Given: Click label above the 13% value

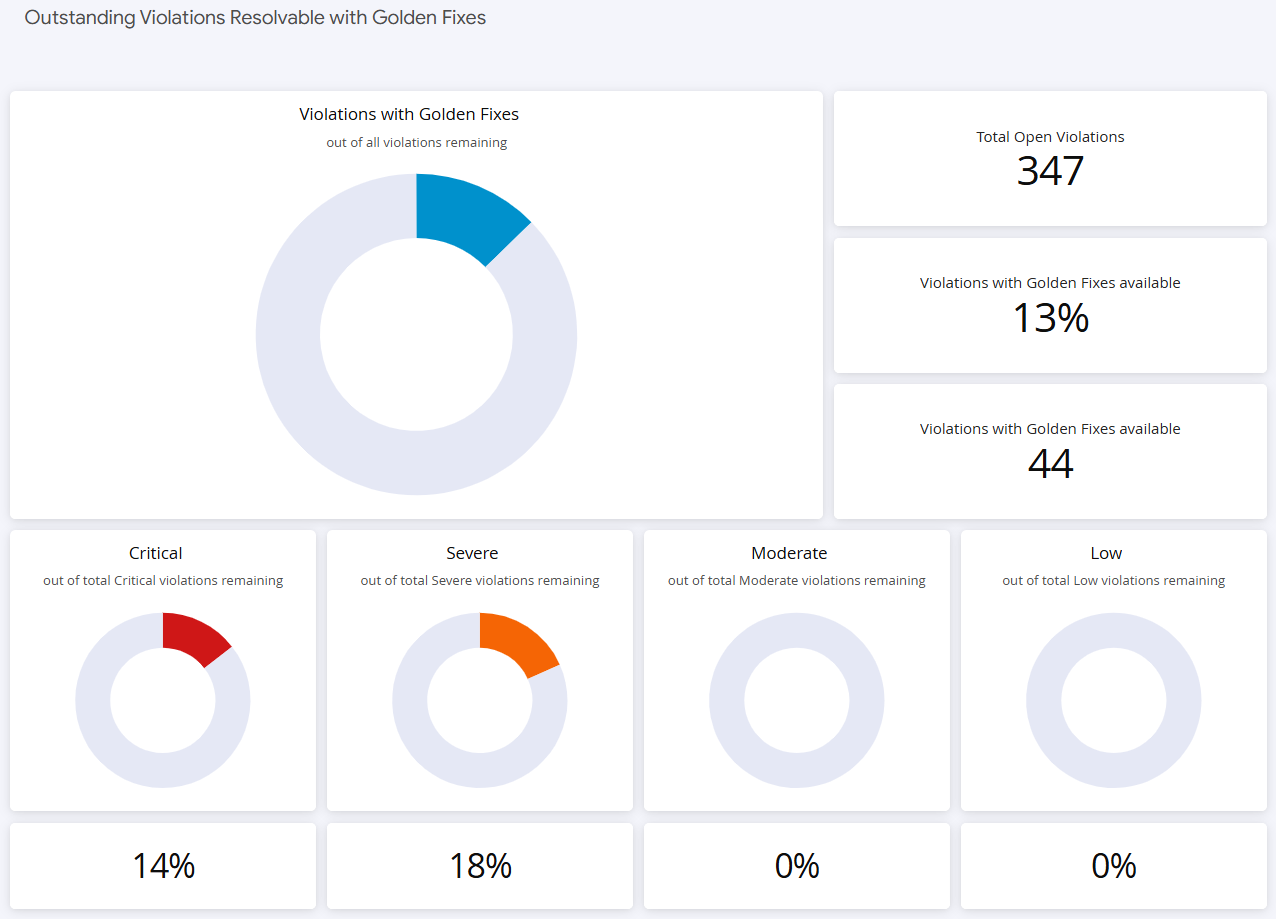Looking at the screenshot, I should tap(1050, 283).
